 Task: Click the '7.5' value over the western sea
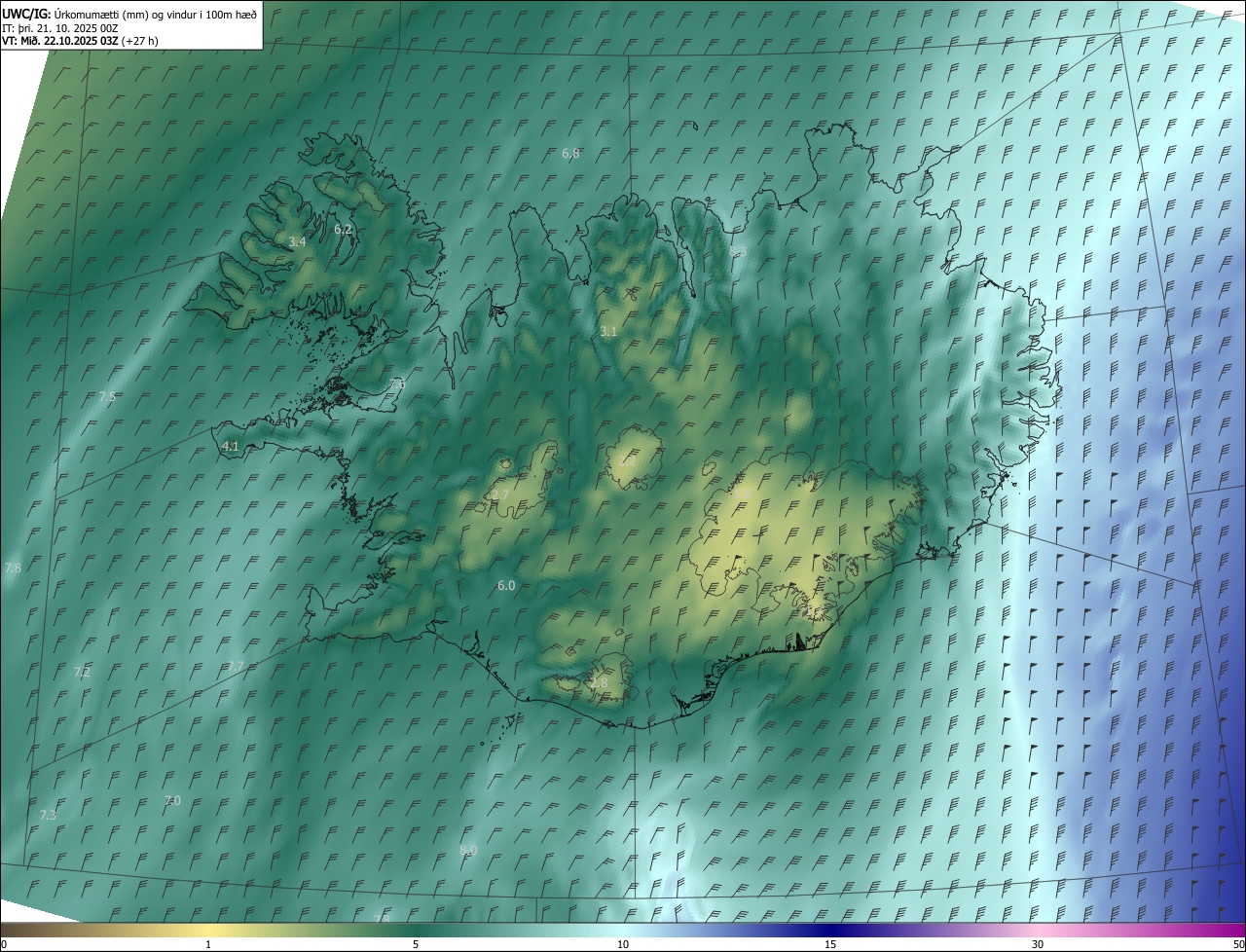(x=107, y=397)
